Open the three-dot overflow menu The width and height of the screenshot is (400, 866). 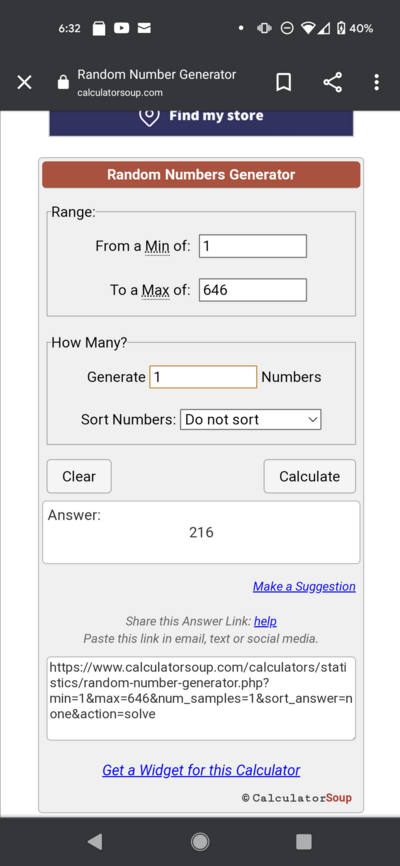click(377, 83)
